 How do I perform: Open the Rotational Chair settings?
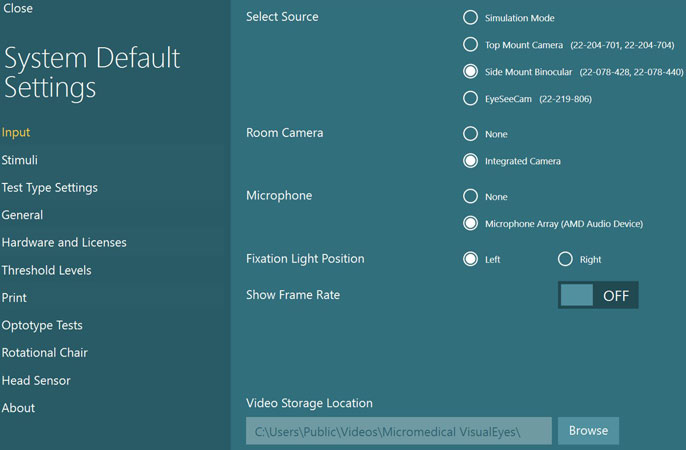click(x=45, y=352)
